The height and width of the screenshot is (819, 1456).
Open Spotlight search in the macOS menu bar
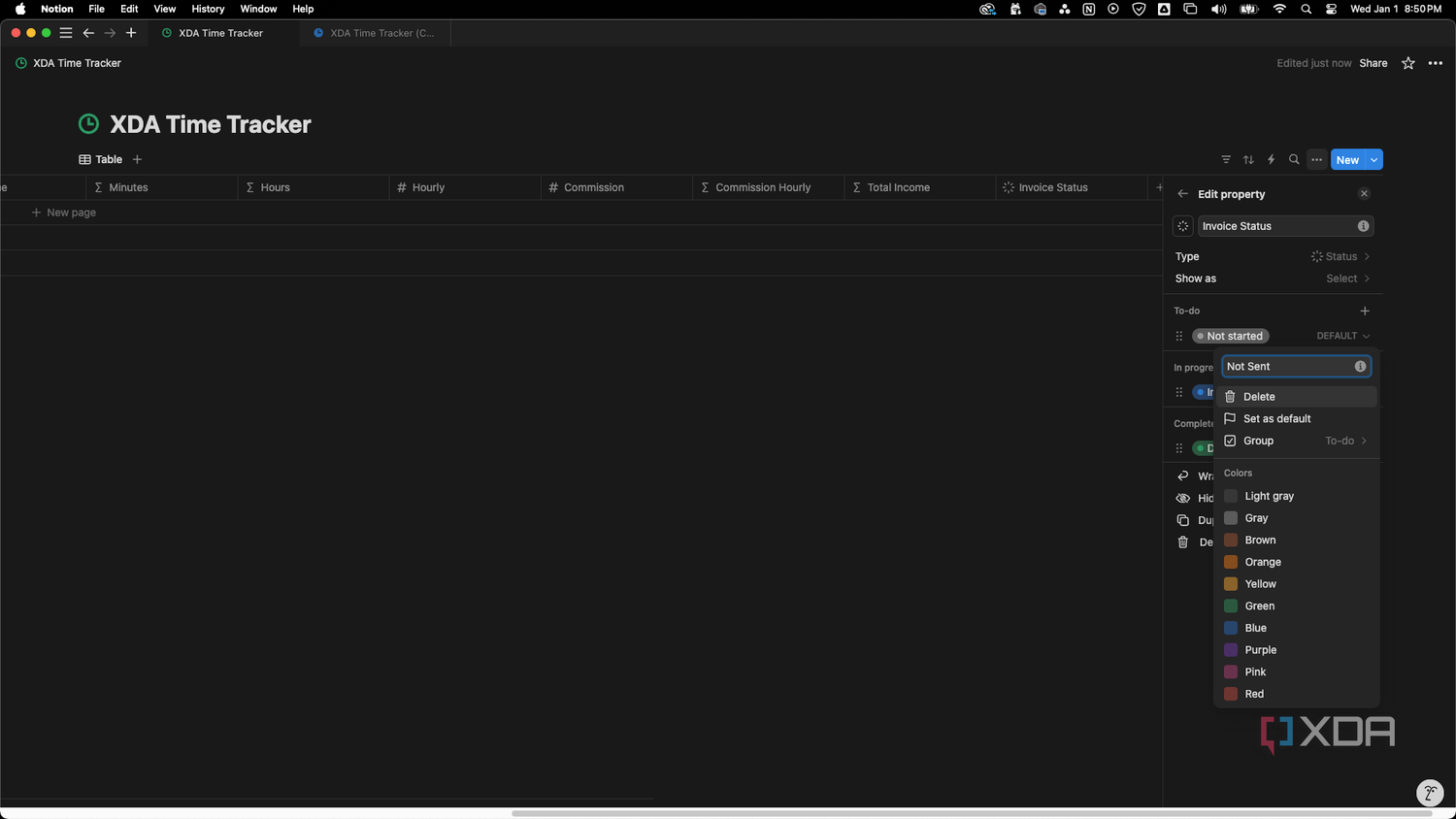[1306, 9]
